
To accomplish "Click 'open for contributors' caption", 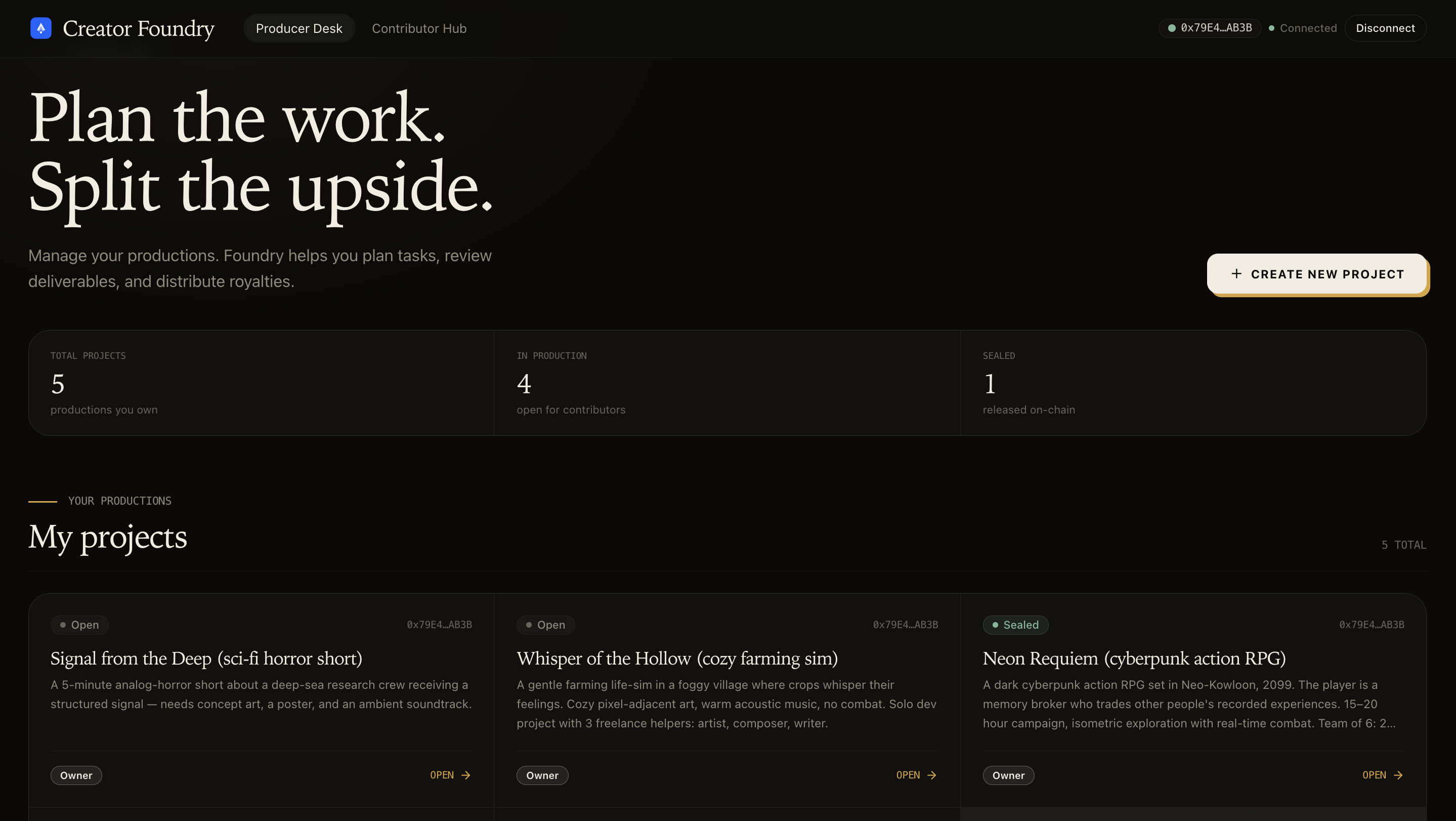I will click(571, 410).
